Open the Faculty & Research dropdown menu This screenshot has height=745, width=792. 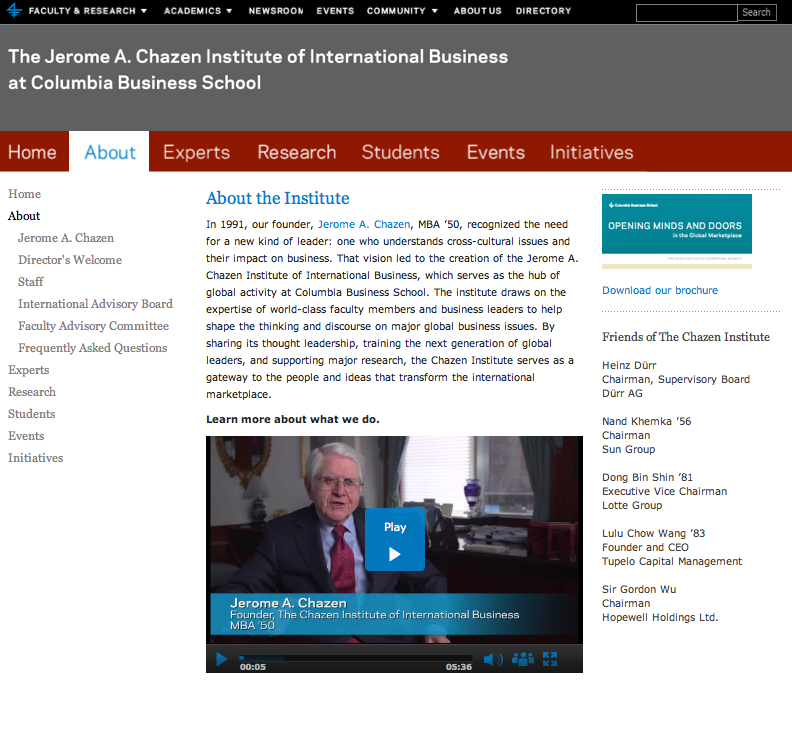88,11
